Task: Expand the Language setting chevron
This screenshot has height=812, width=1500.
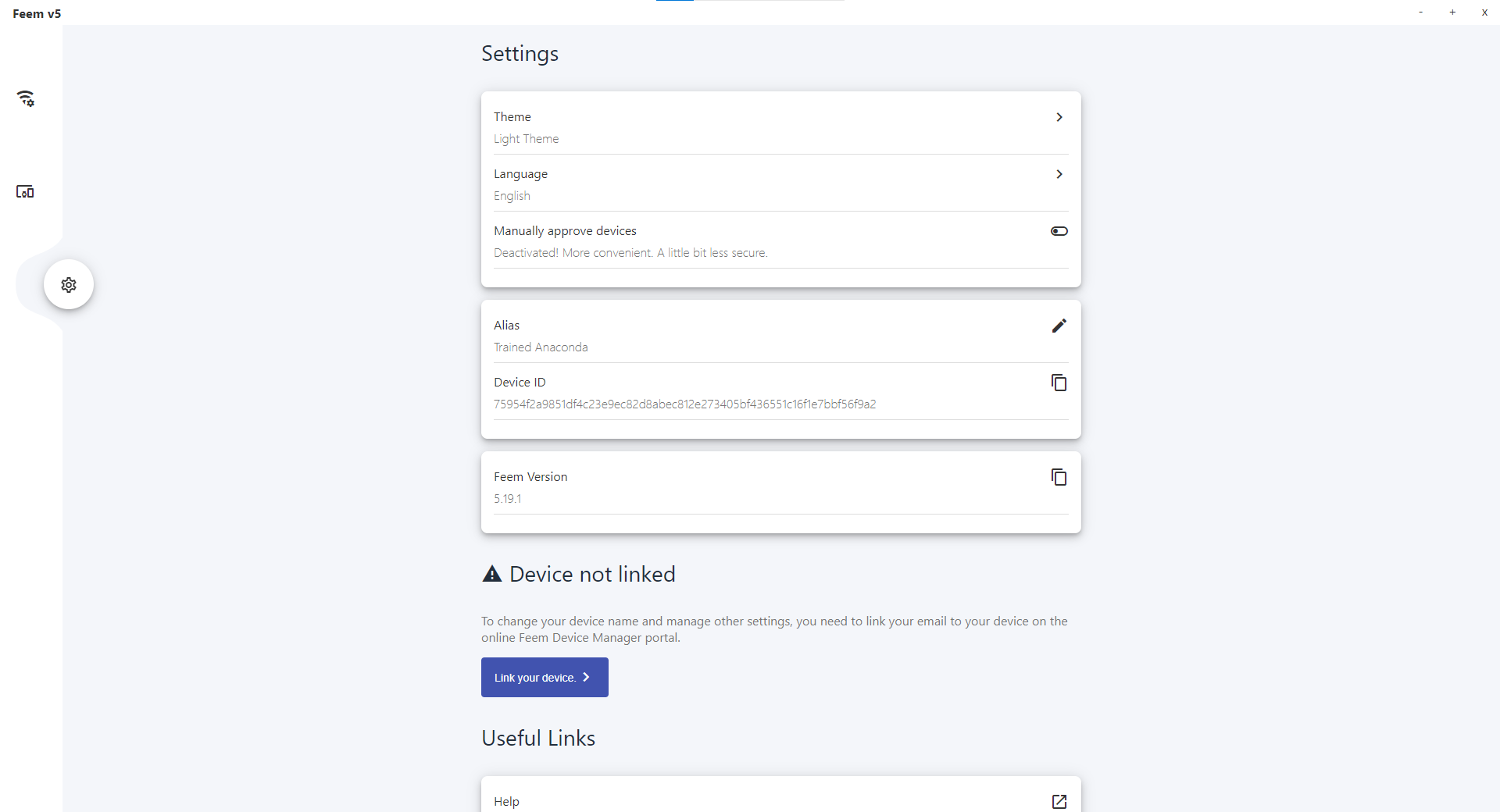Action: click(x=1059, y=174)
